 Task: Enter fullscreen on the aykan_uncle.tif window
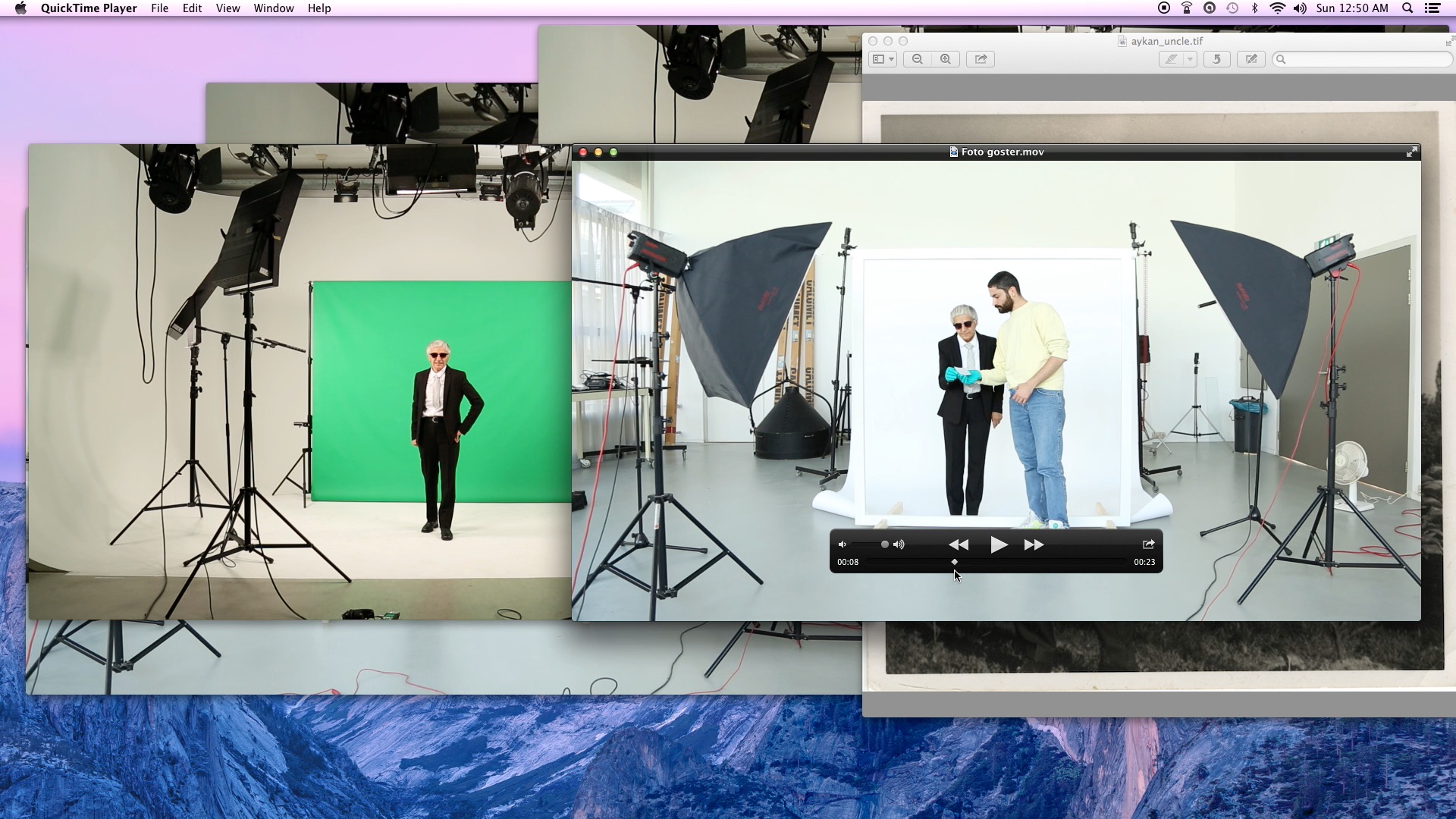1449,41
